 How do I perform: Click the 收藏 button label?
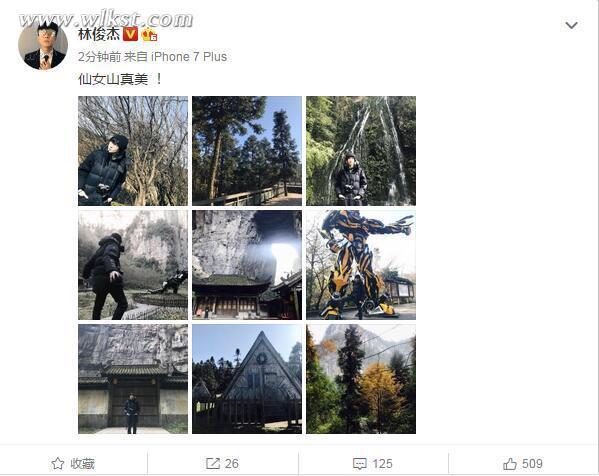83,464
